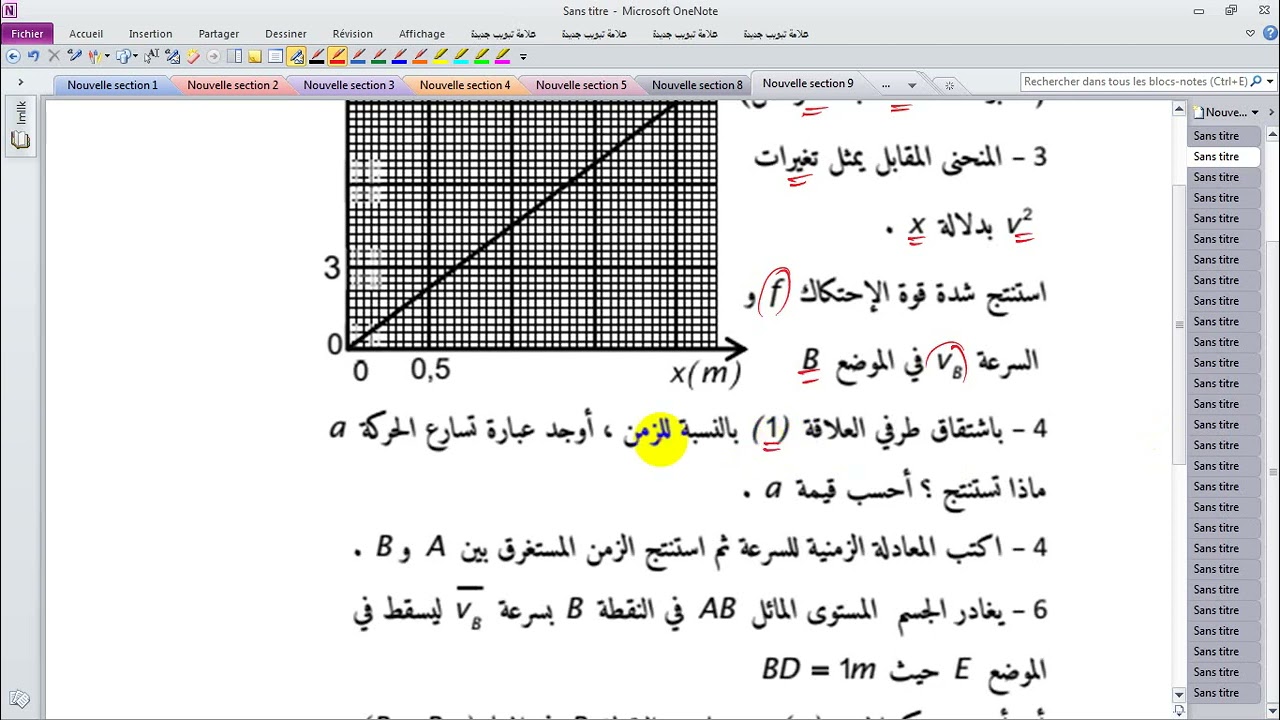Open the section list dropdown arrow

pyautogui.click(x=912, y=86)
